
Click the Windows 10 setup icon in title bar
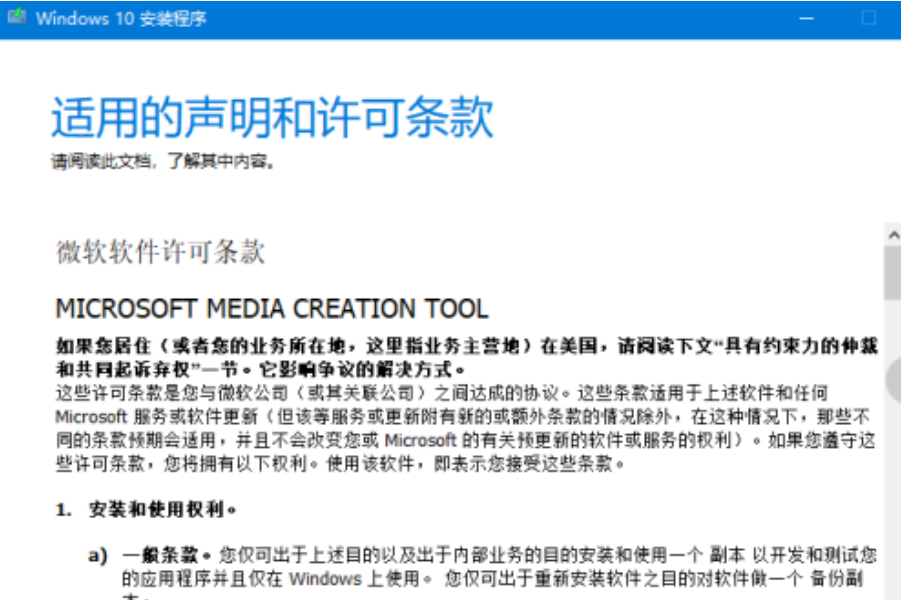tap(17, 17)
